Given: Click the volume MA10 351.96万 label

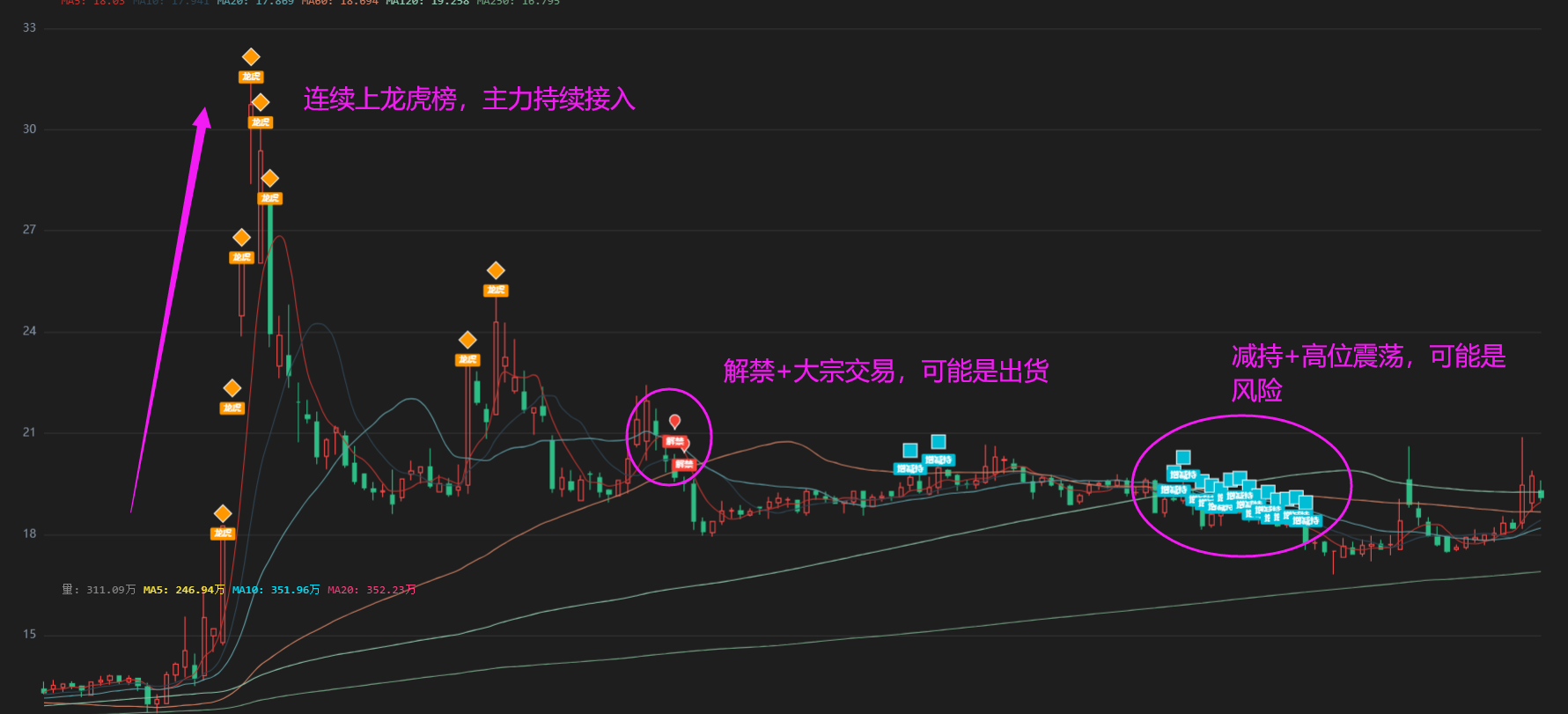Looking at the screenshot, I should click(x=276, y=590).
